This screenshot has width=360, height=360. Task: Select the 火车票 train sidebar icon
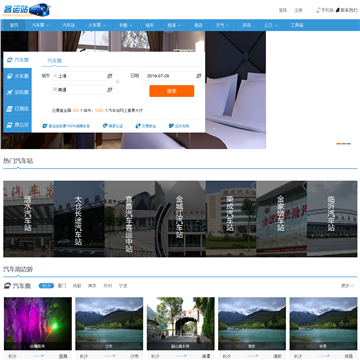click(x=10, y=76)
